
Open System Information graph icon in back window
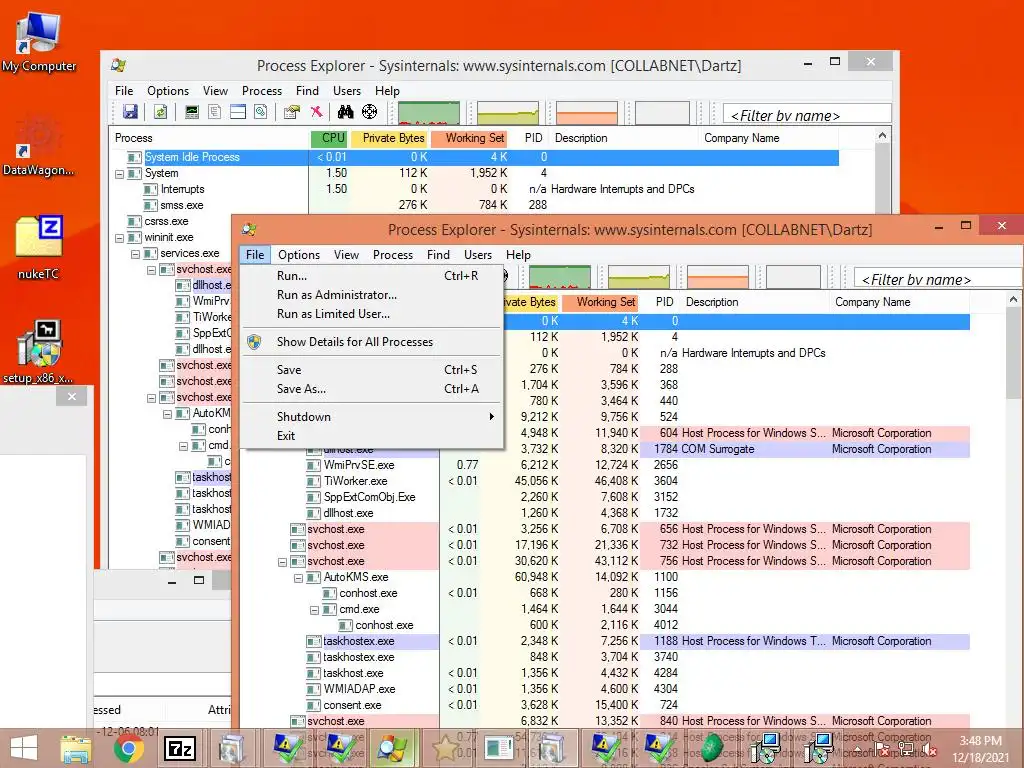coord(191,112)
